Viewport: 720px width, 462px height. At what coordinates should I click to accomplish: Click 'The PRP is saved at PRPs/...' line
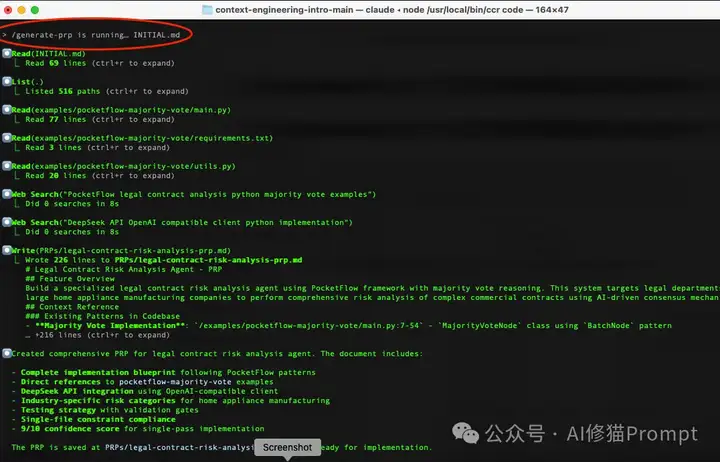(x=222, y=447)
